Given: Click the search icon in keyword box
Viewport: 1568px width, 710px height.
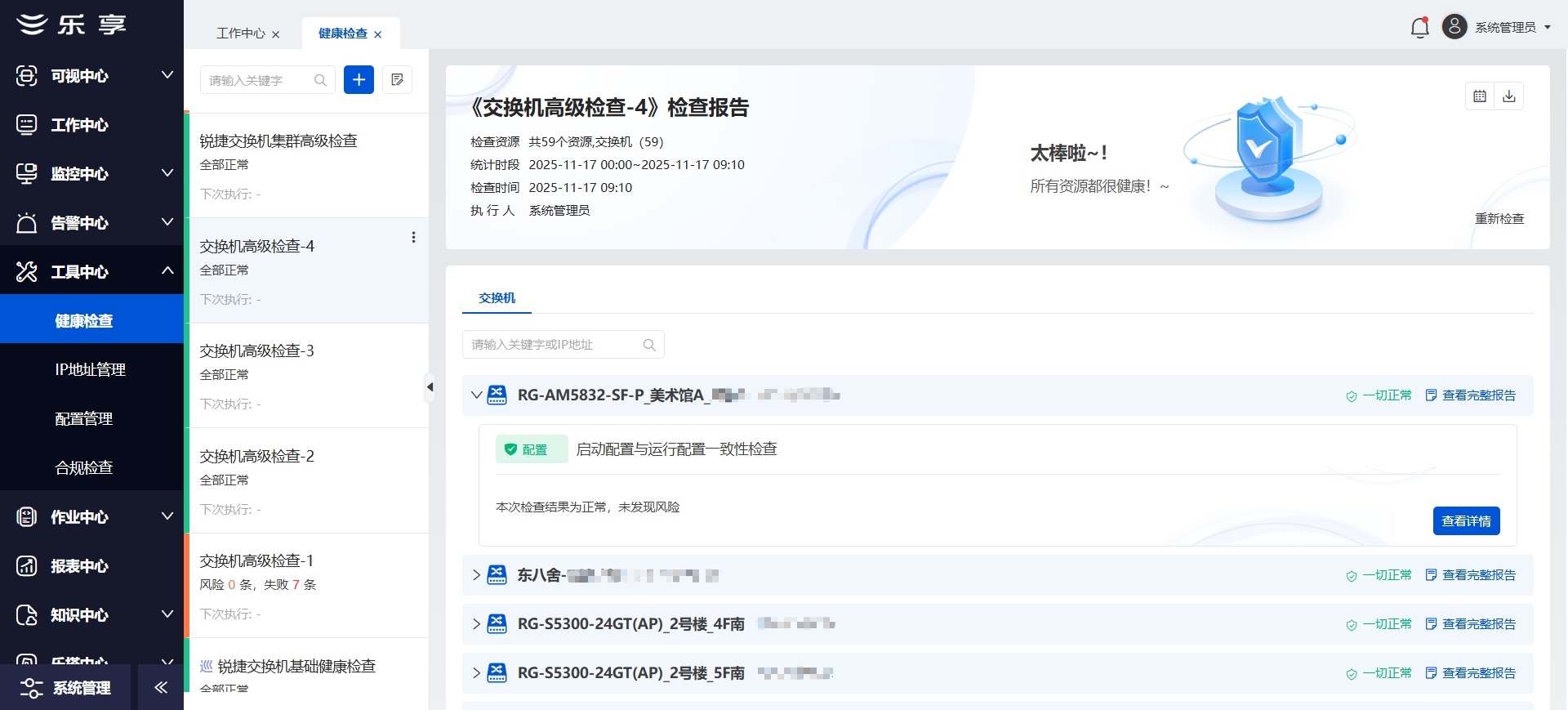Looking at the screenshot, I should point(320,80).
